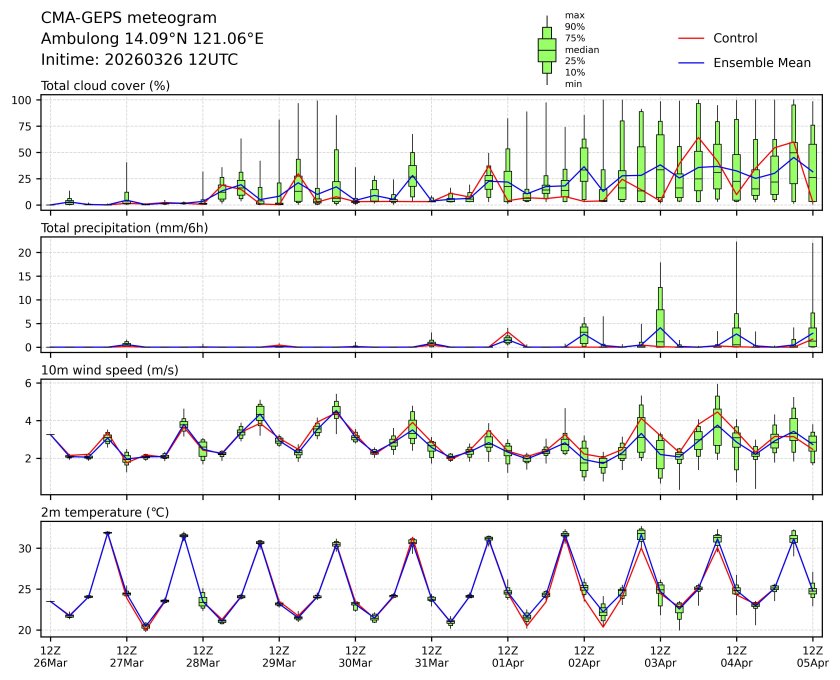Select the Ensemble Mean legend label
The height and width of the screenshot is (680, 840).
pyautogui.click(x=761, y=62)
